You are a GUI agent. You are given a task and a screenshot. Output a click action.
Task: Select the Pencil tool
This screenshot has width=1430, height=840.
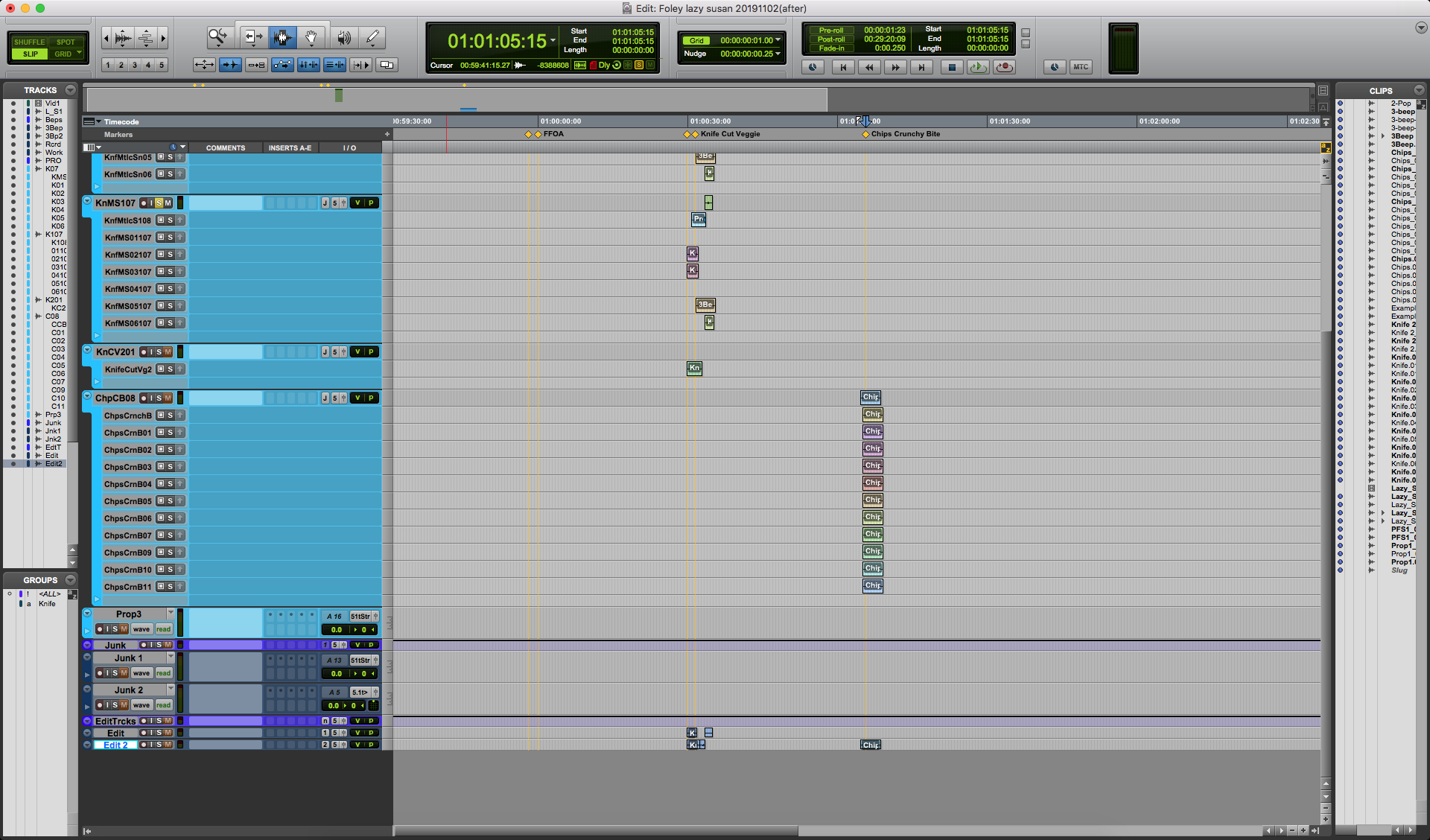tap(372, 36)
